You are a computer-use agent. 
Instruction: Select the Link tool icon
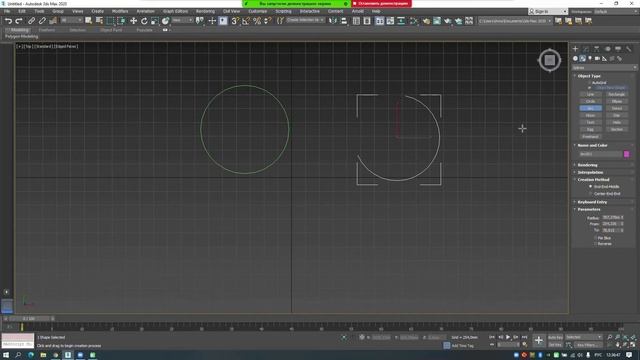tap(31, 21)
